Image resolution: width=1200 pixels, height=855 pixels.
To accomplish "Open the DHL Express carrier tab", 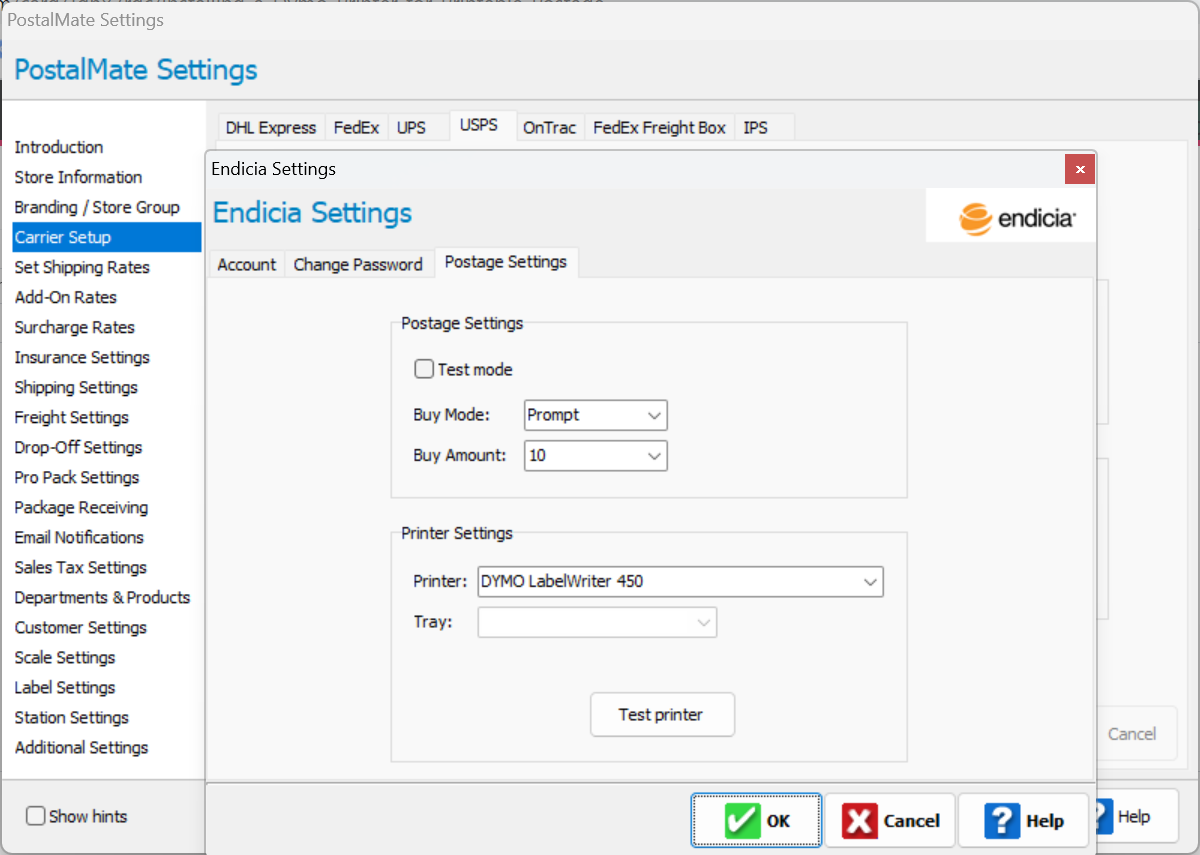I will (x=271, y=128).
